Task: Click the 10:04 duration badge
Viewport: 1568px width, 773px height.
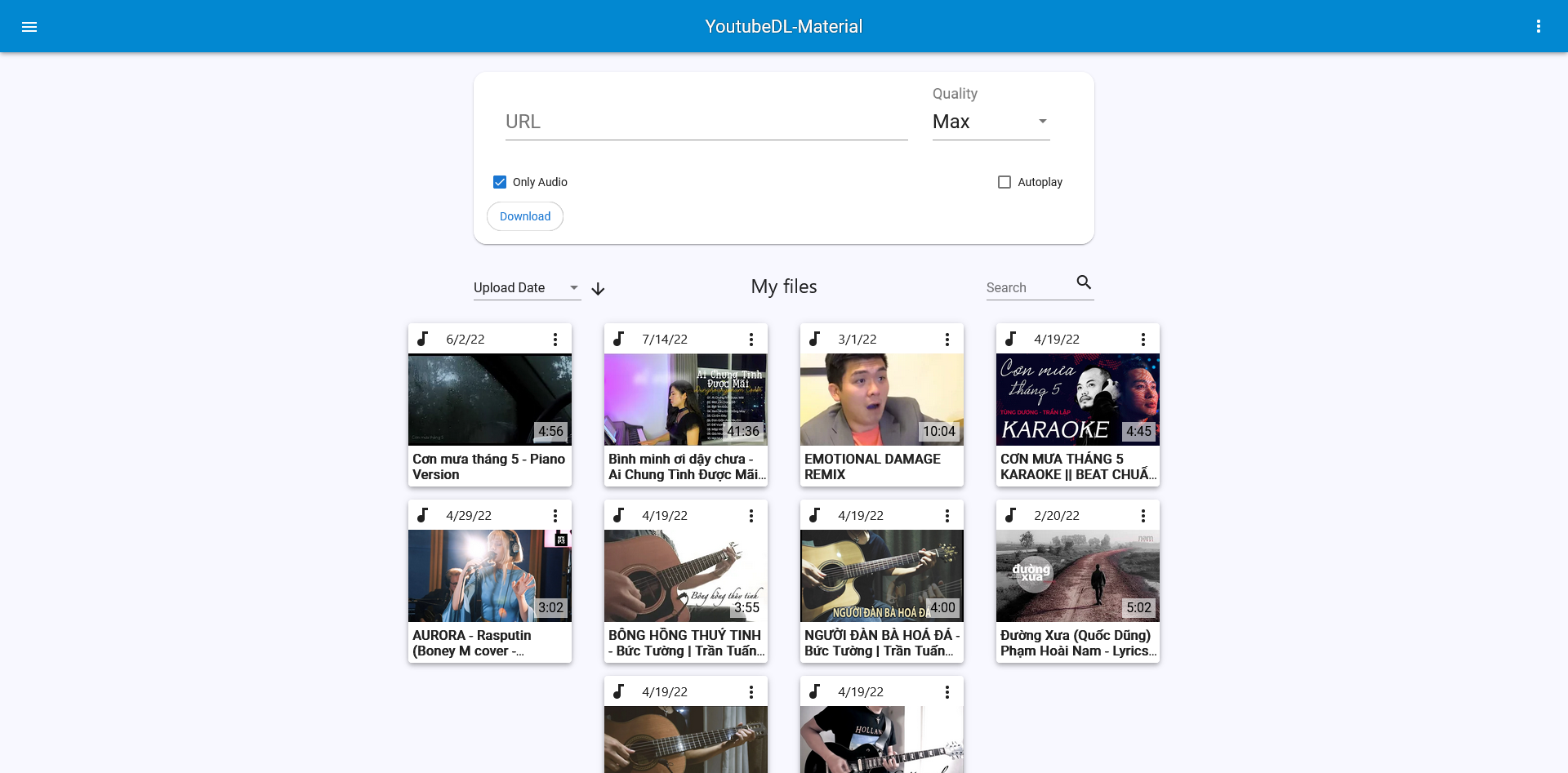Action: pos(939,431)
